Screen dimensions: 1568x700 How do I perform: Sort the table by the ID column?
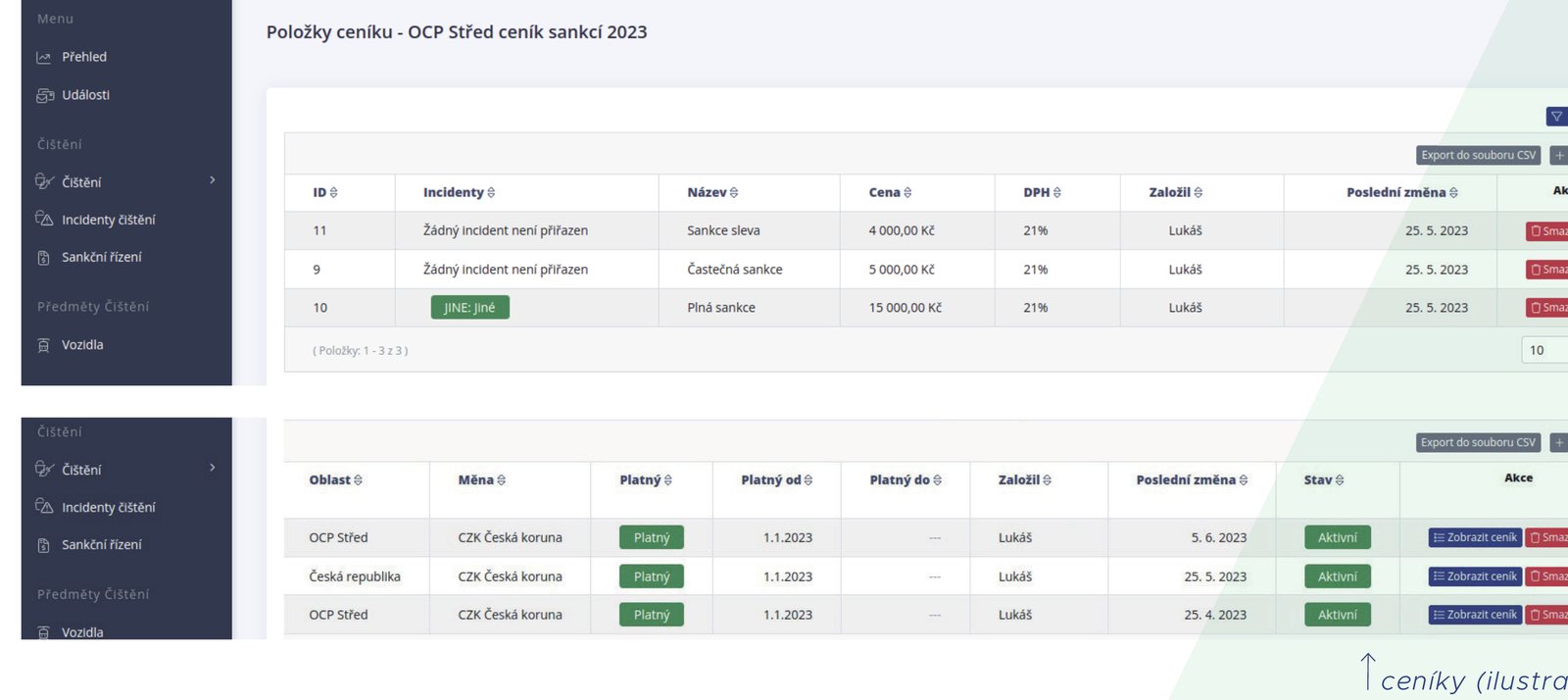pos(325,192)
